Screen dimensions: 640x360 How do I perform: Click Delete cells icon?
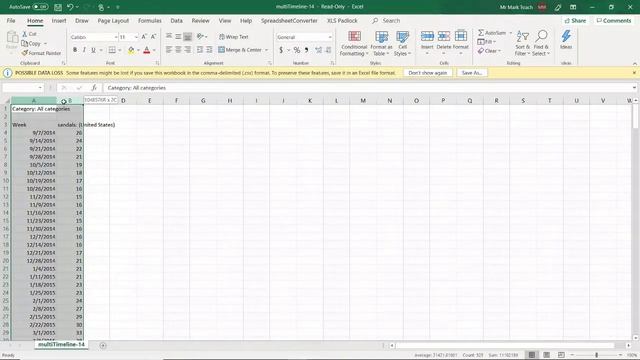point(444,36)
